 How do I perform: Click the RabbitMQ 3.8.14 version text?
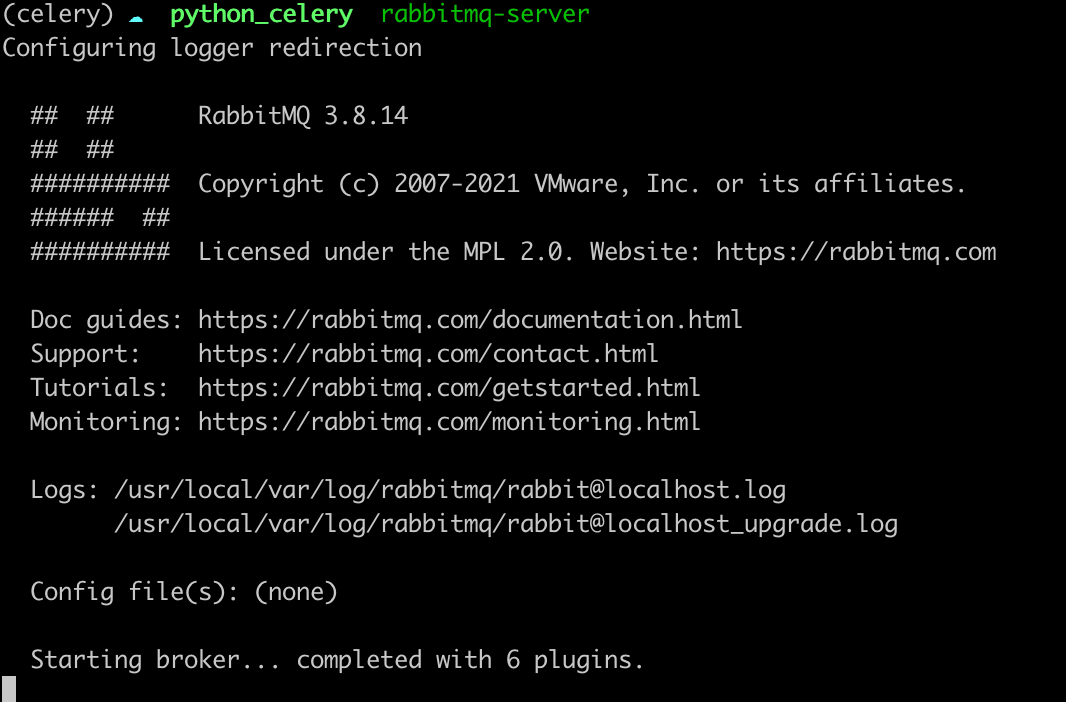[x=300, y=115]
